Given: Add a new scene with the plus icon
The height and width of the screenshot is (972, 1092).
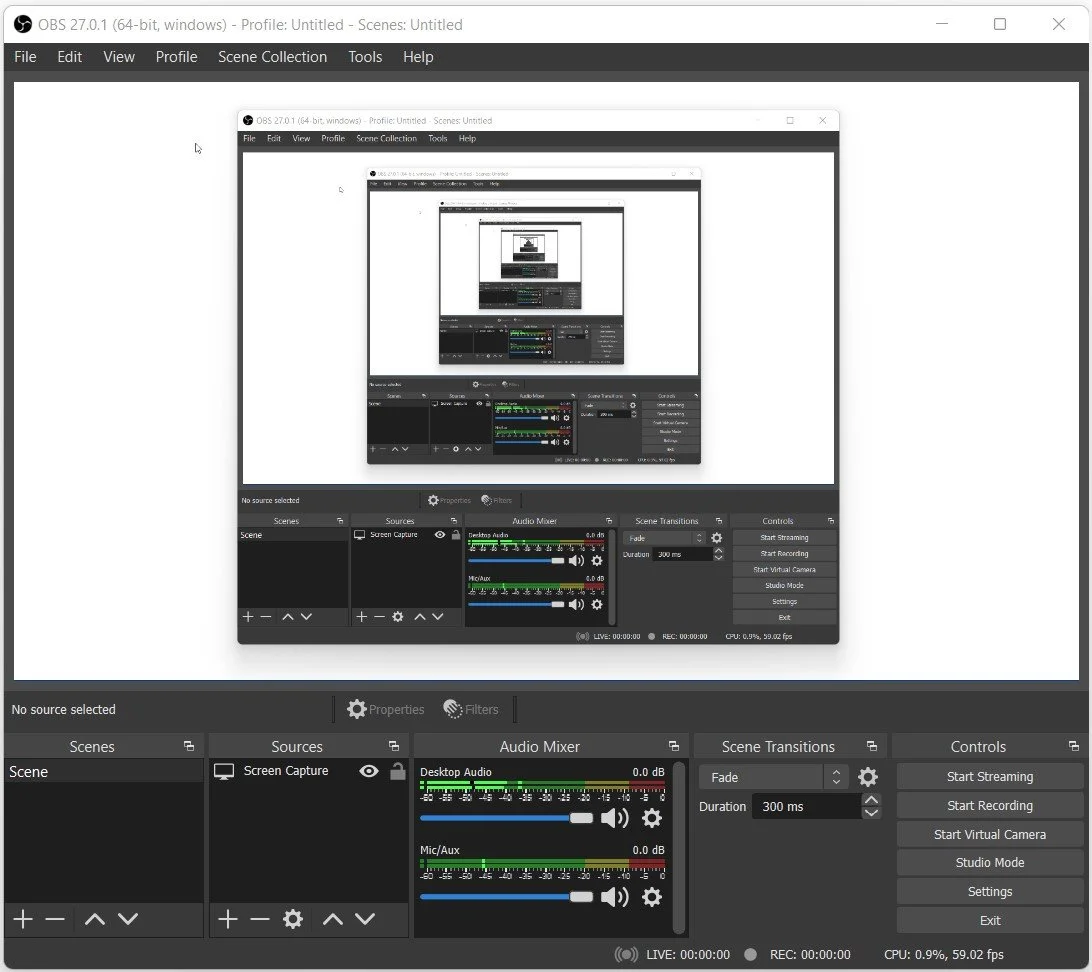Looking at the screenshot, I should pos(23,919).
